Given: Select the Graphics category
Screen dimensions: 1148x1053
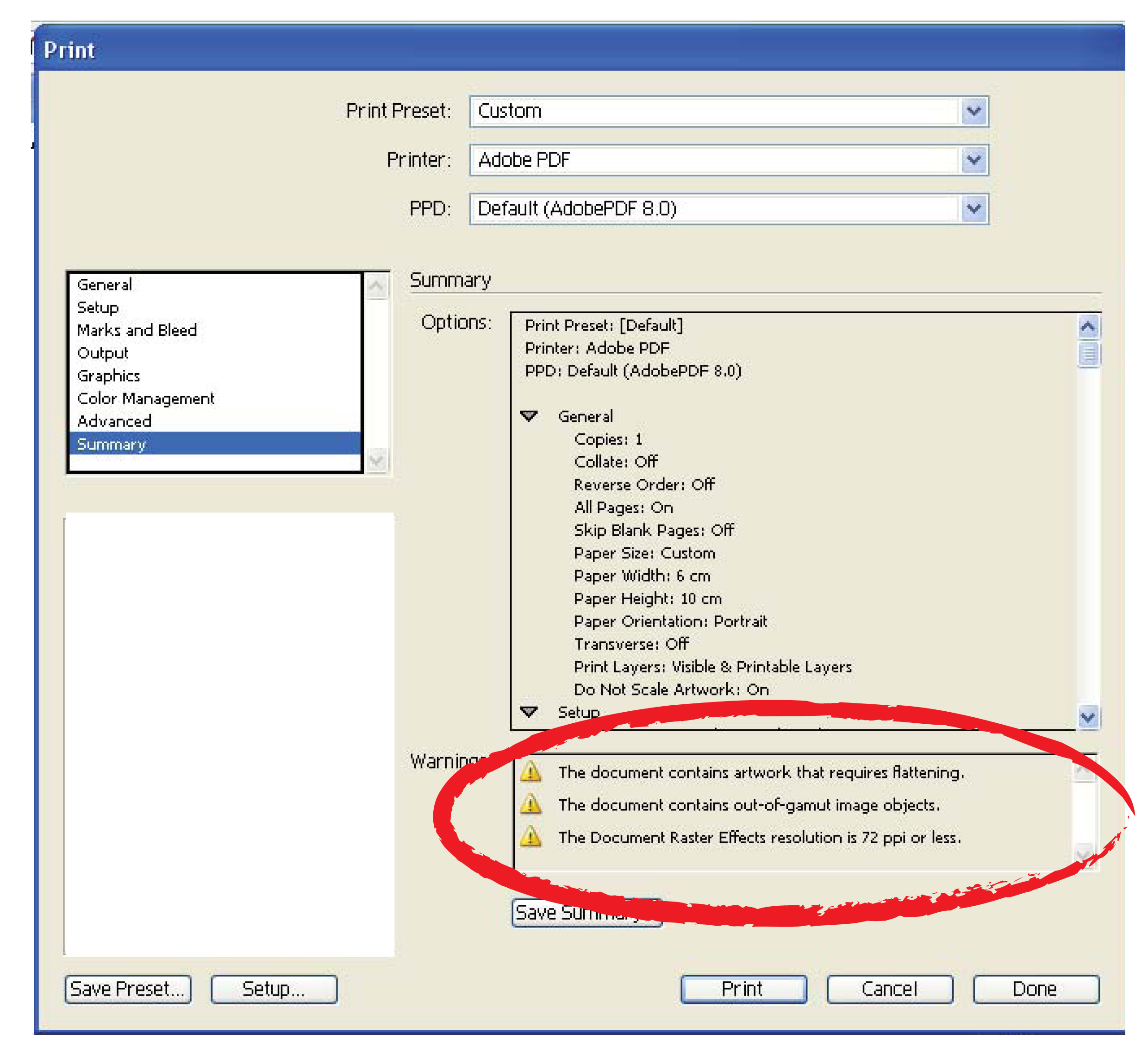Looking at the screenshot, I should pos(108,376).
